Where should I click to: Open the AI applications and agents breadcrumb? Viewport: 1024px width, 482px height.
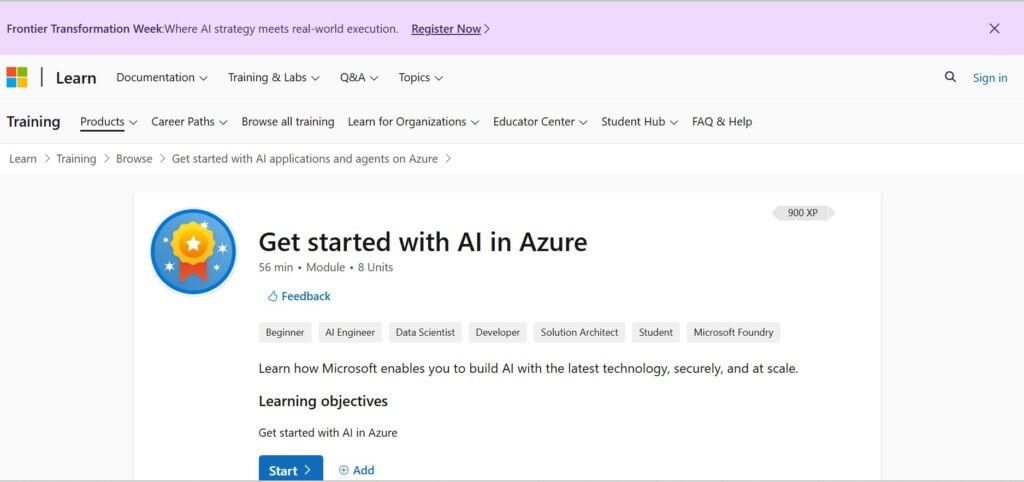(x=304, y=159)
